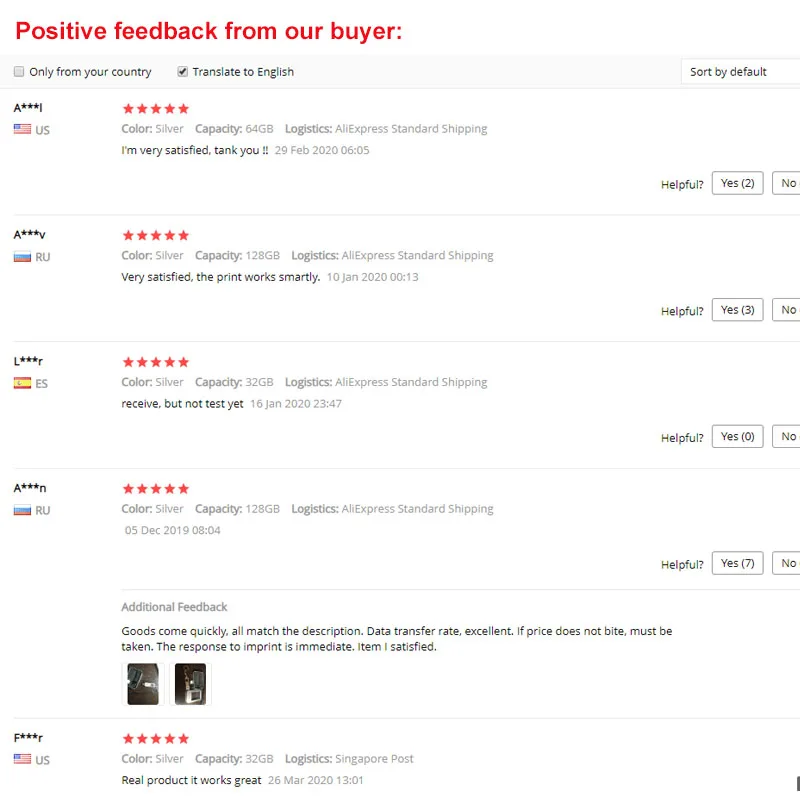Click No button on A***l's review
This screenshot has height=800, width=800.
click(786, 183)
